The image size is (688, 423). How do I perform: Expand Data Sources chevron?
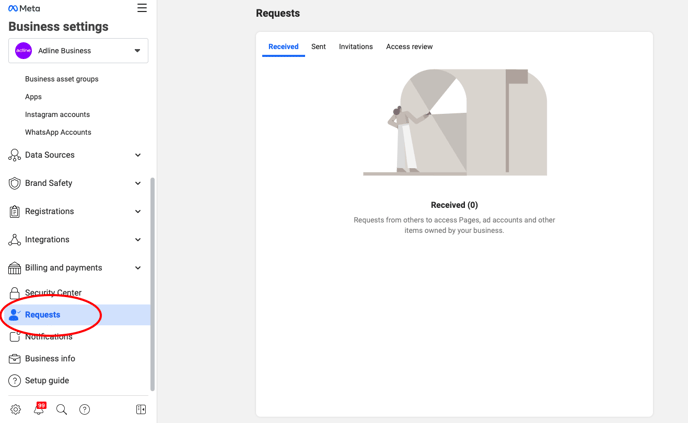(138, 155)
